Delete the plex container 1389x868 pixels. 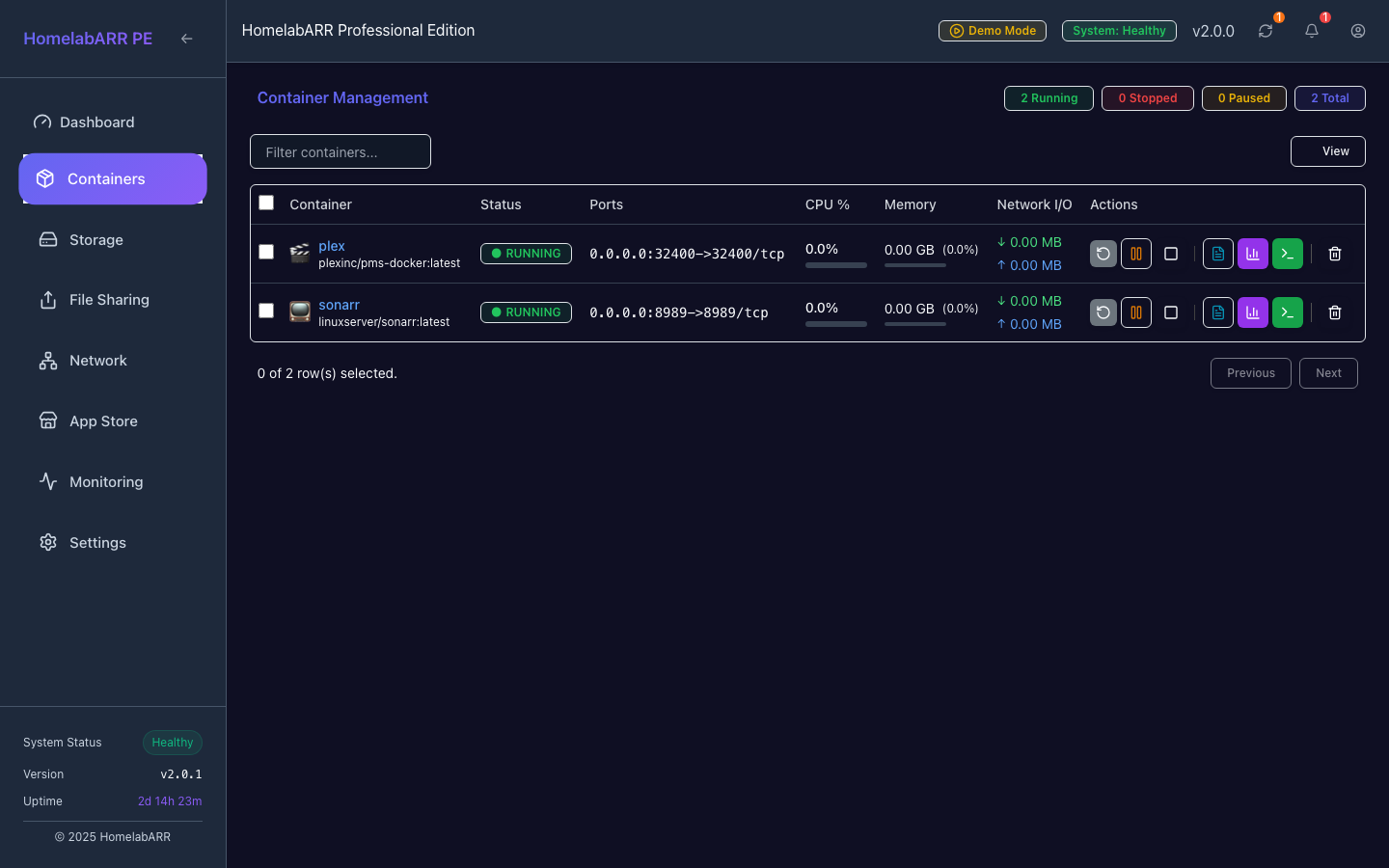[1335, 254]
